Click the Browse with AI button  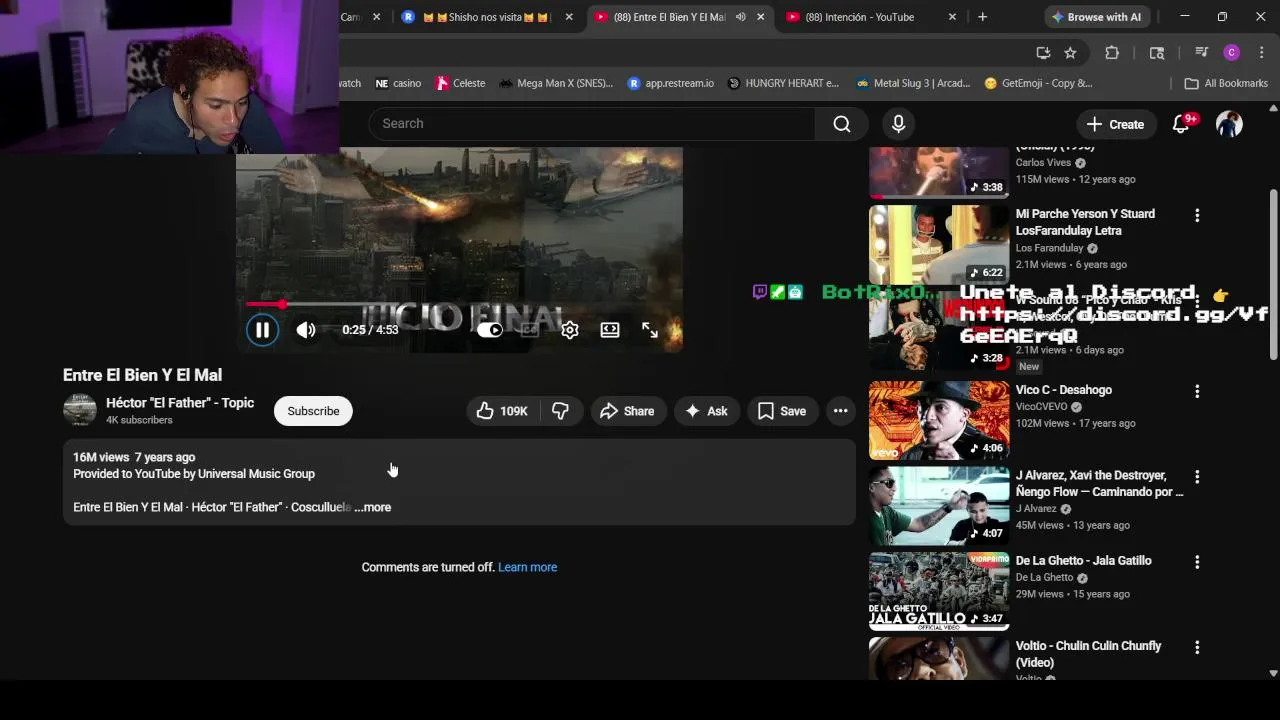pyautogui.click(x=1095, y=17)
